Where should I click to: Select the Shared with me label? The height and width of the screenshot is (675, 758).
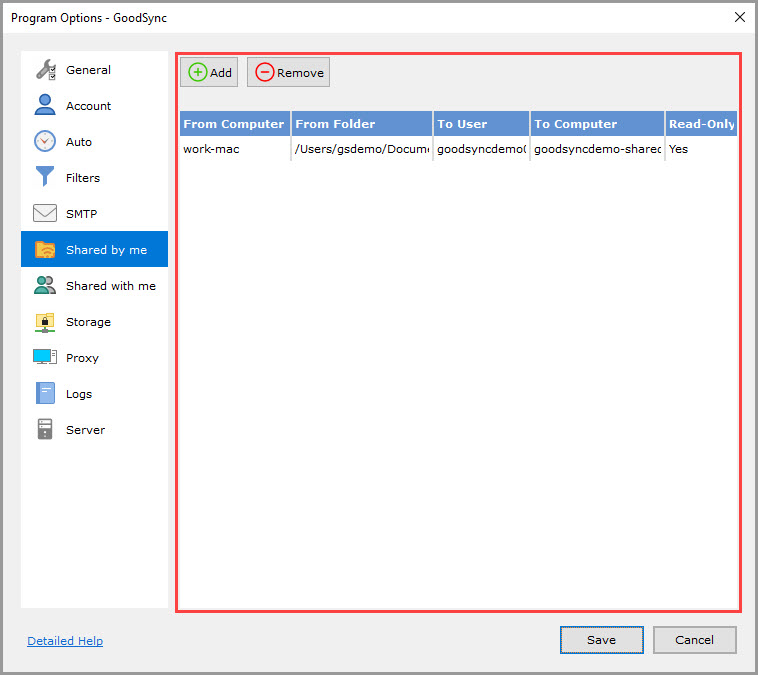point(111,286)
